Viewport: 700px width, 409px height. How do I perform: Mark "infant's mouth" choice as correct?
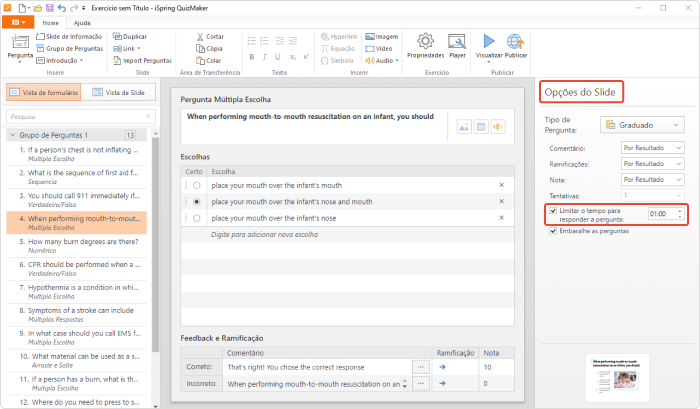(196, 185)
